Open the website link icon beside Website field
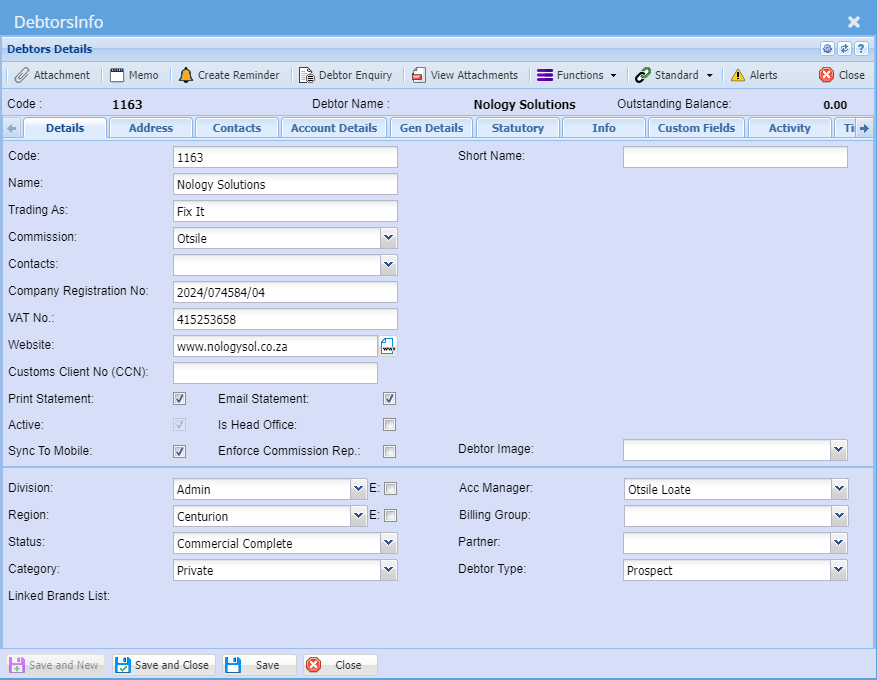 pos(388,346)
